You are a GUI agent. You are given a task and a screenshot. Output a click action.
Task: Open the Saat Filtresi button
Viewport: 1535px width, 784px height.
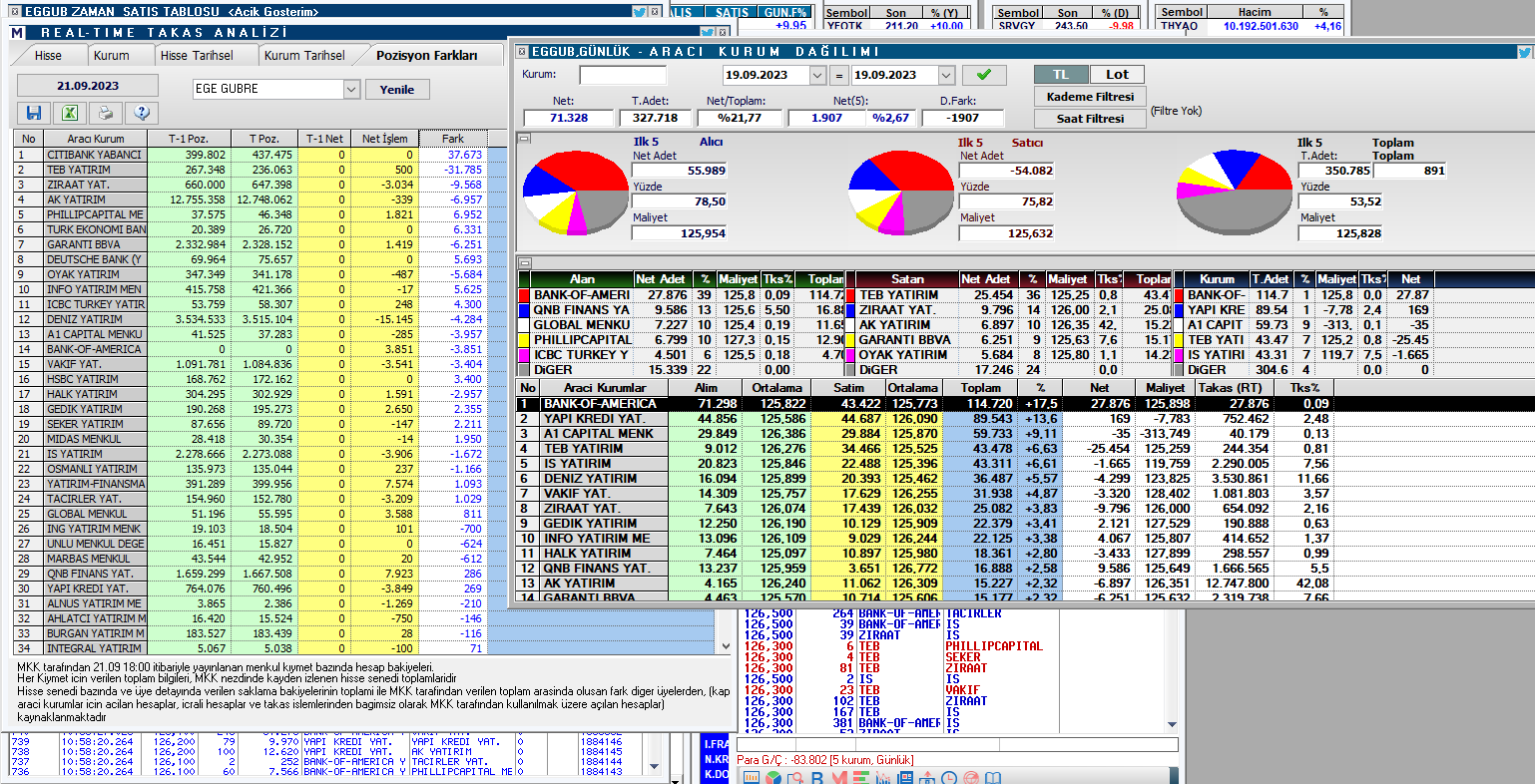tap(1090, 119)
